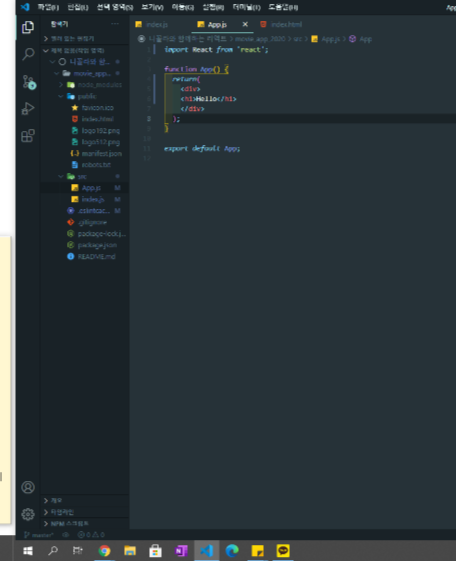
Task: Open index.js in the src folder
Action: [x=84, y=199]
